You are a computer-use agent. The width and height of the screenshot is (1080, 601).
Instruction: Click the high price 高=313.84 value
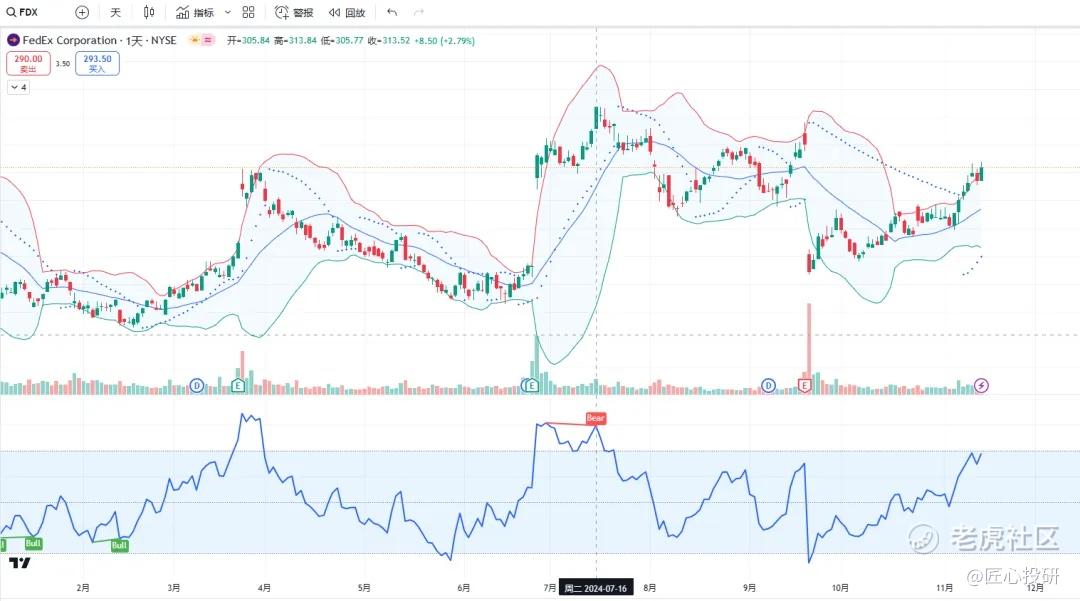point(295,41)
